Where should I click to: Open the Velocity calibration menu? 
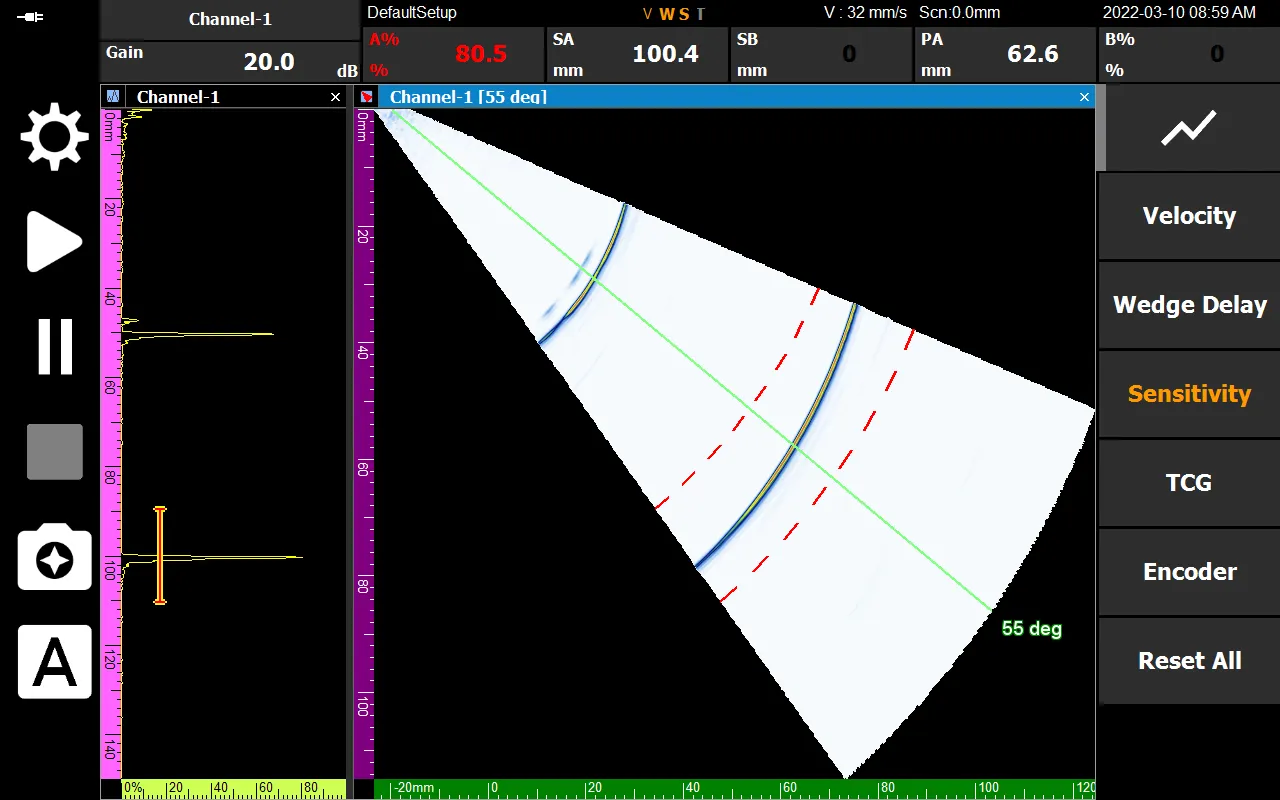[1189, 216]
